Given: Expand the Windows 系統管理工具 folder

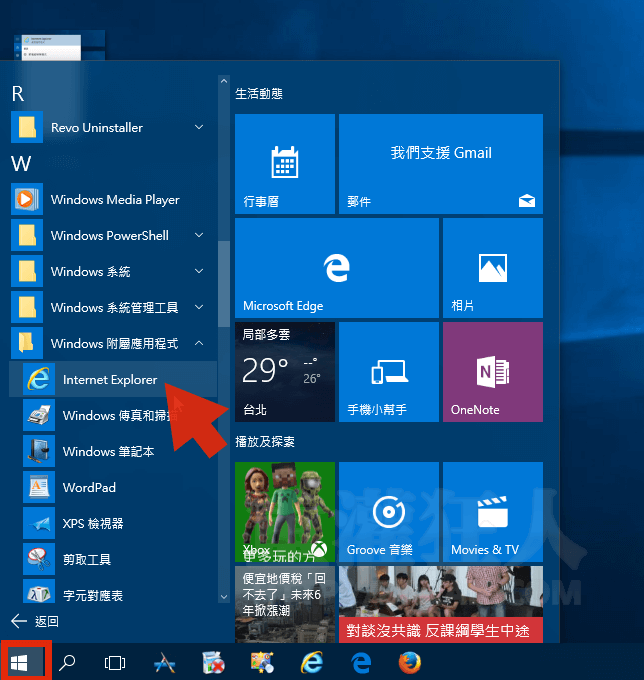Looking at the screenshot, I should click(199, 308).
